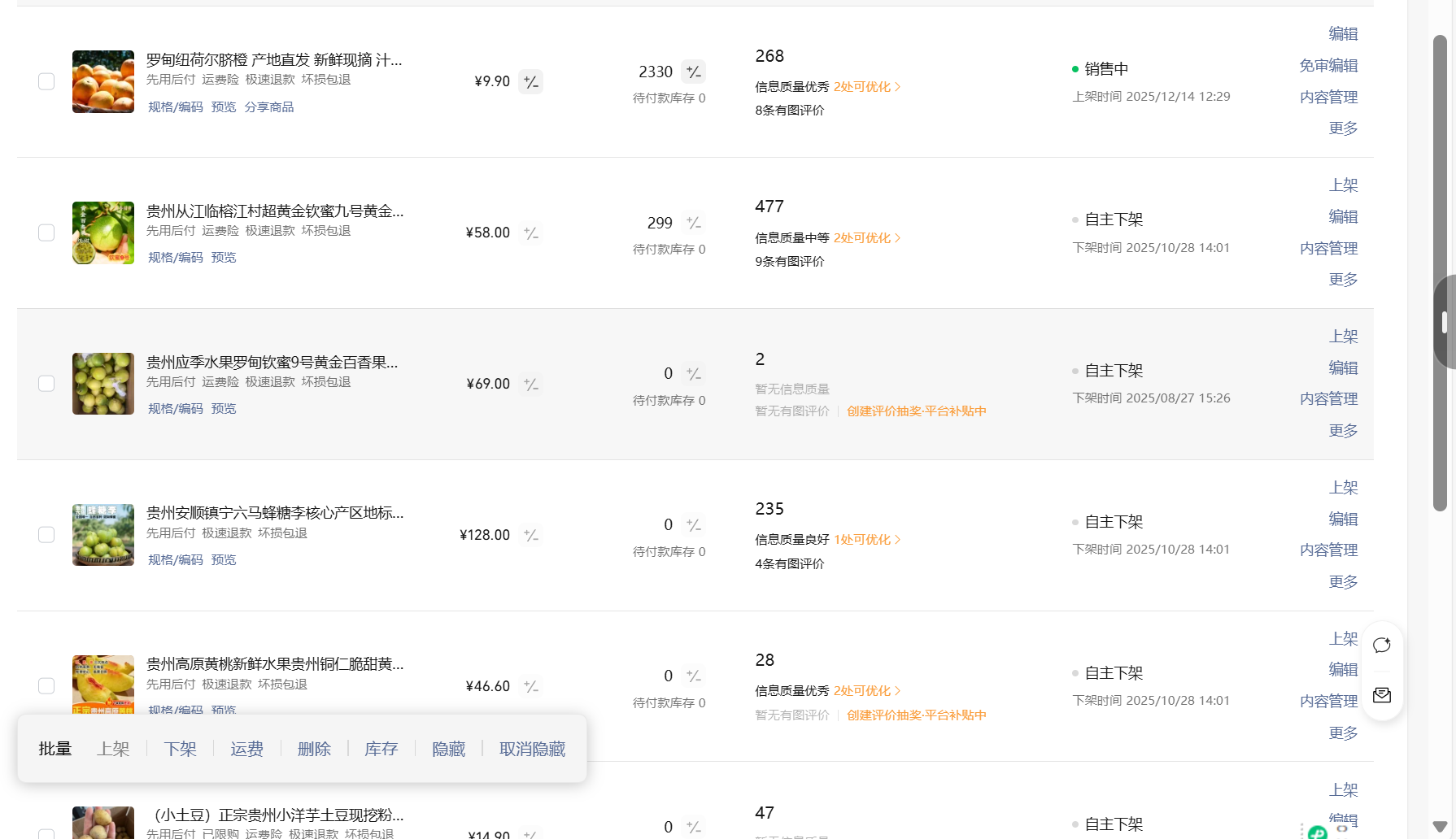Click stock edit icon beside 299

[x=694, y=223]
